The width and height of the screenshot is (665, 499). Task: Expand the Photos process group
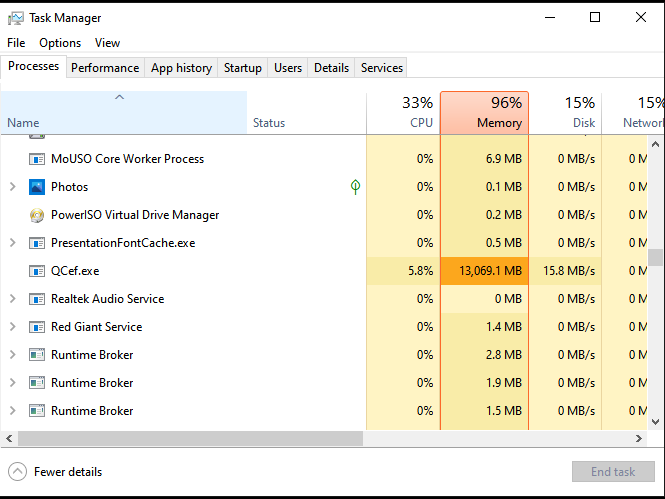coord(12,187)
